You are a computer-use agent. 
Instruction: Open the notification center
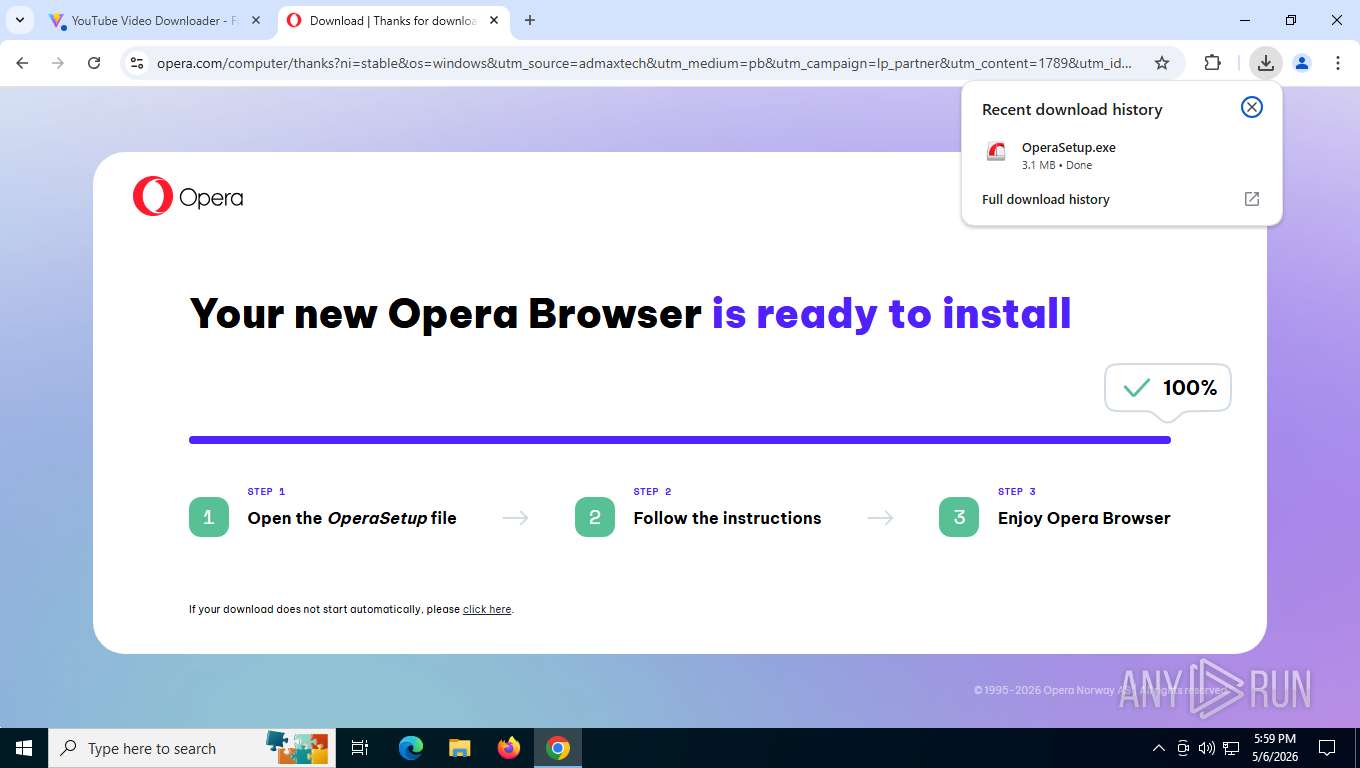(x=1327, y=748)
